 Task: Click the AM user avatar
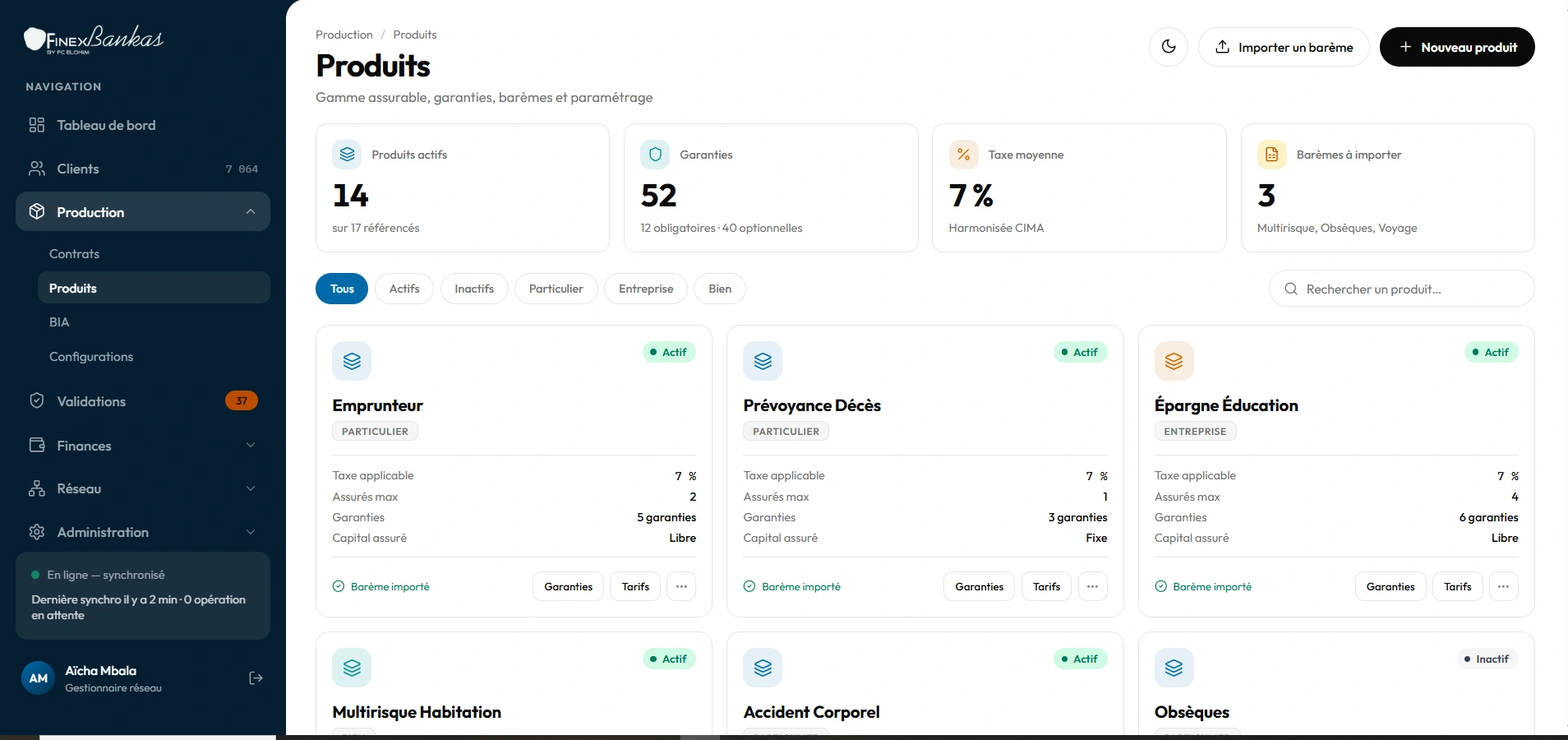(38, 678)
